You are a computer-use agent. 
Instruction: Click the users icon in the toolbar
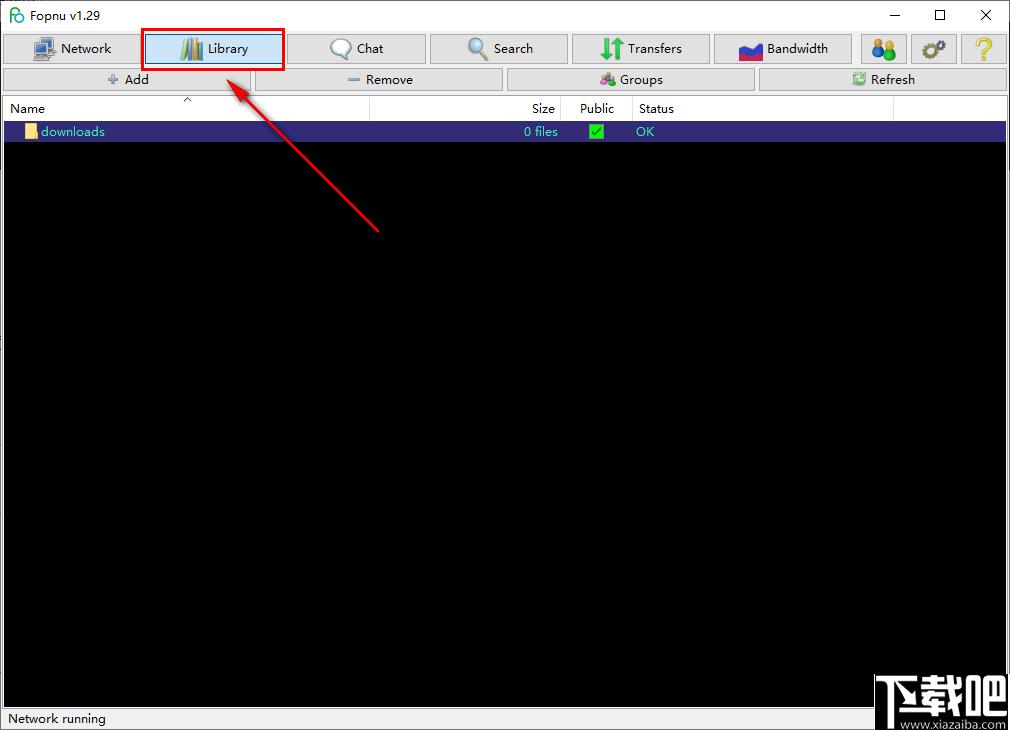click(x=884, y=49)
